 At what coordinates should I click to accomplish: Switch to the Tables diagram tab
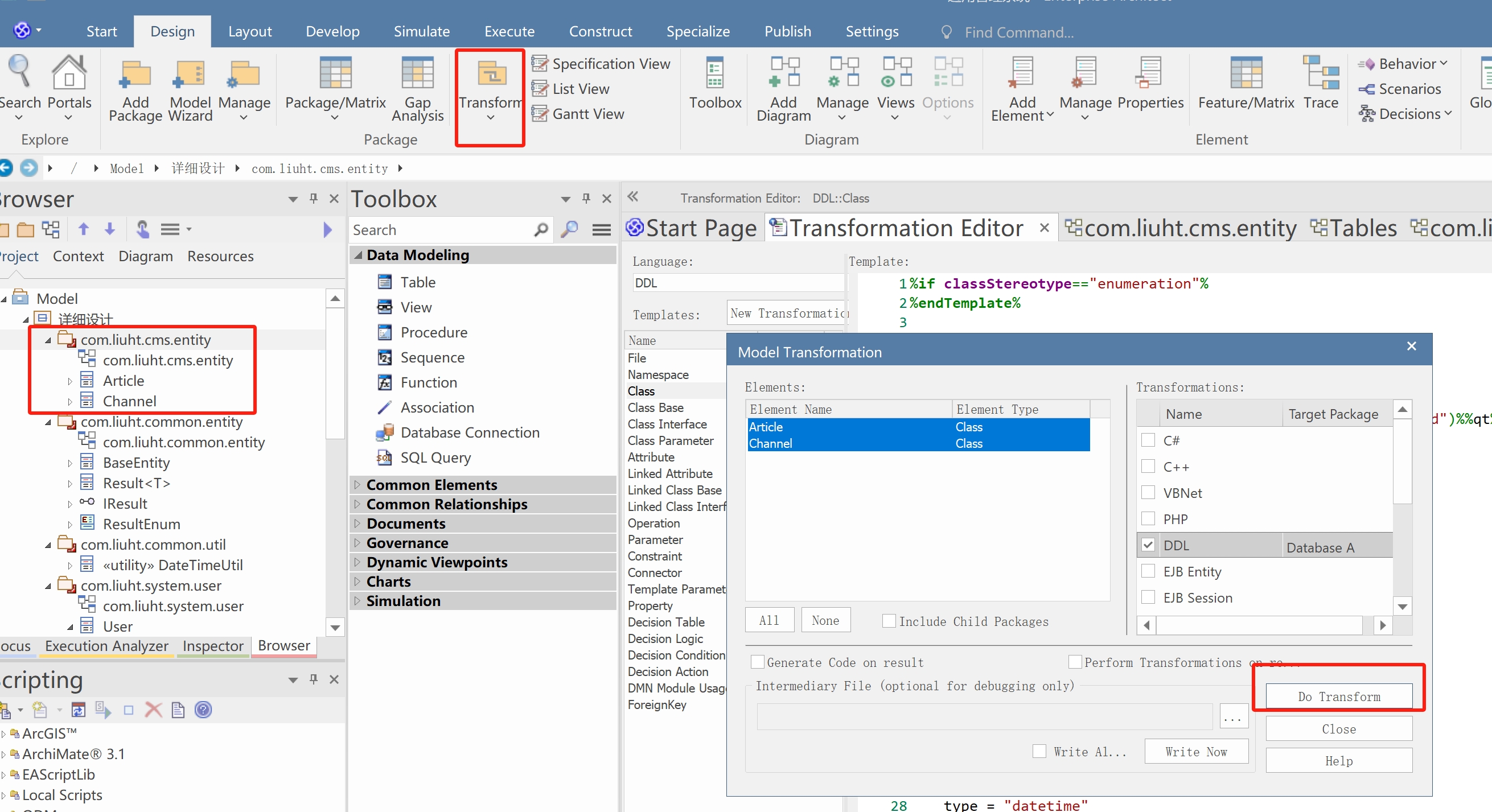(x=1353, y=228)
